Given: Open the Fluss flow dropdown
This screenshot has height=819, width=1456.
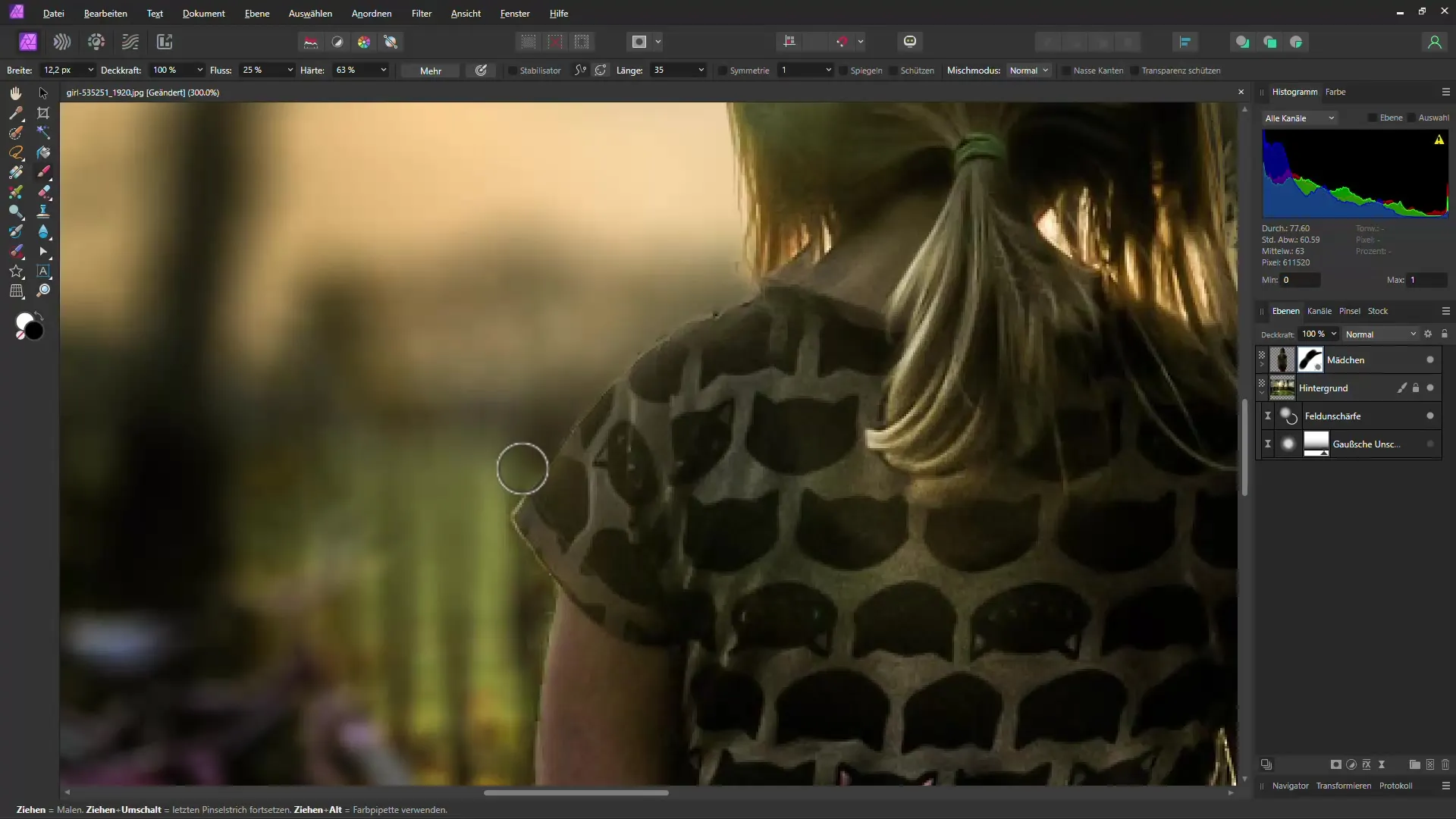Looking at the screenshot, I should click(290, 71).
